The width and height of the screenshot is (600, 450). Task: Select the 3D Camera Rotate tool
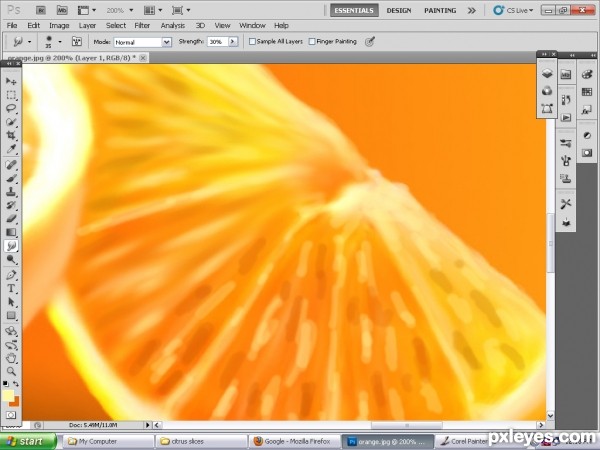(x=11, y=345)
